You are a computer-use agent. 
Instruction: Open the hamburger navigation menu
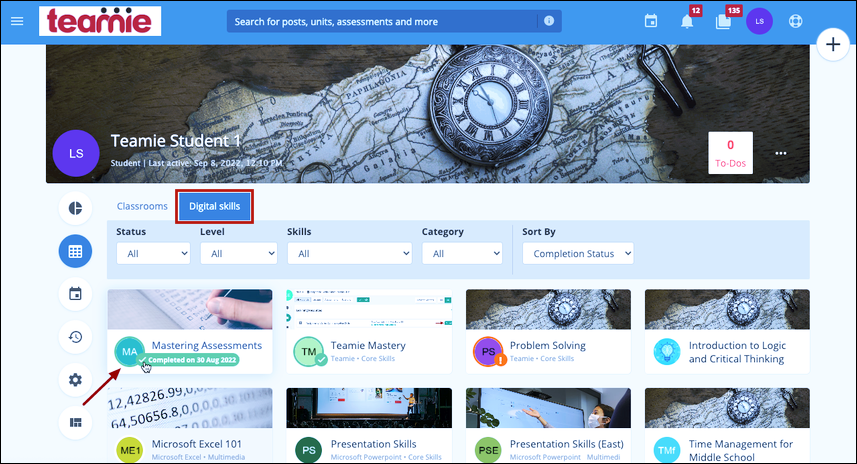17,21
